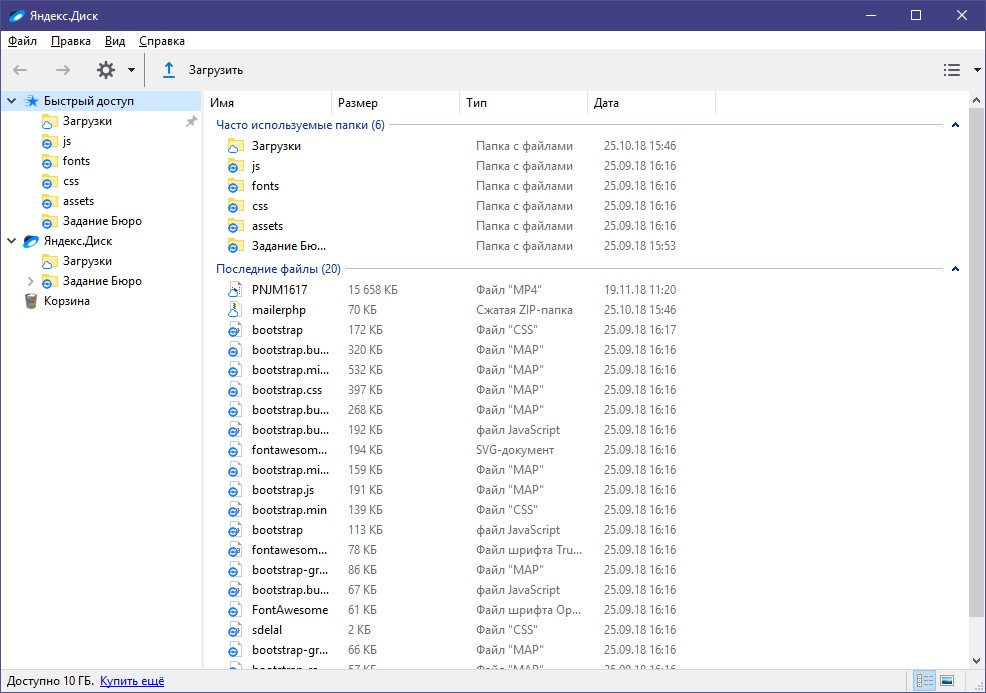Click the upload arrow icon in toolbar
986x693 pixels.
pyautogui.click(x=169, y=70)
